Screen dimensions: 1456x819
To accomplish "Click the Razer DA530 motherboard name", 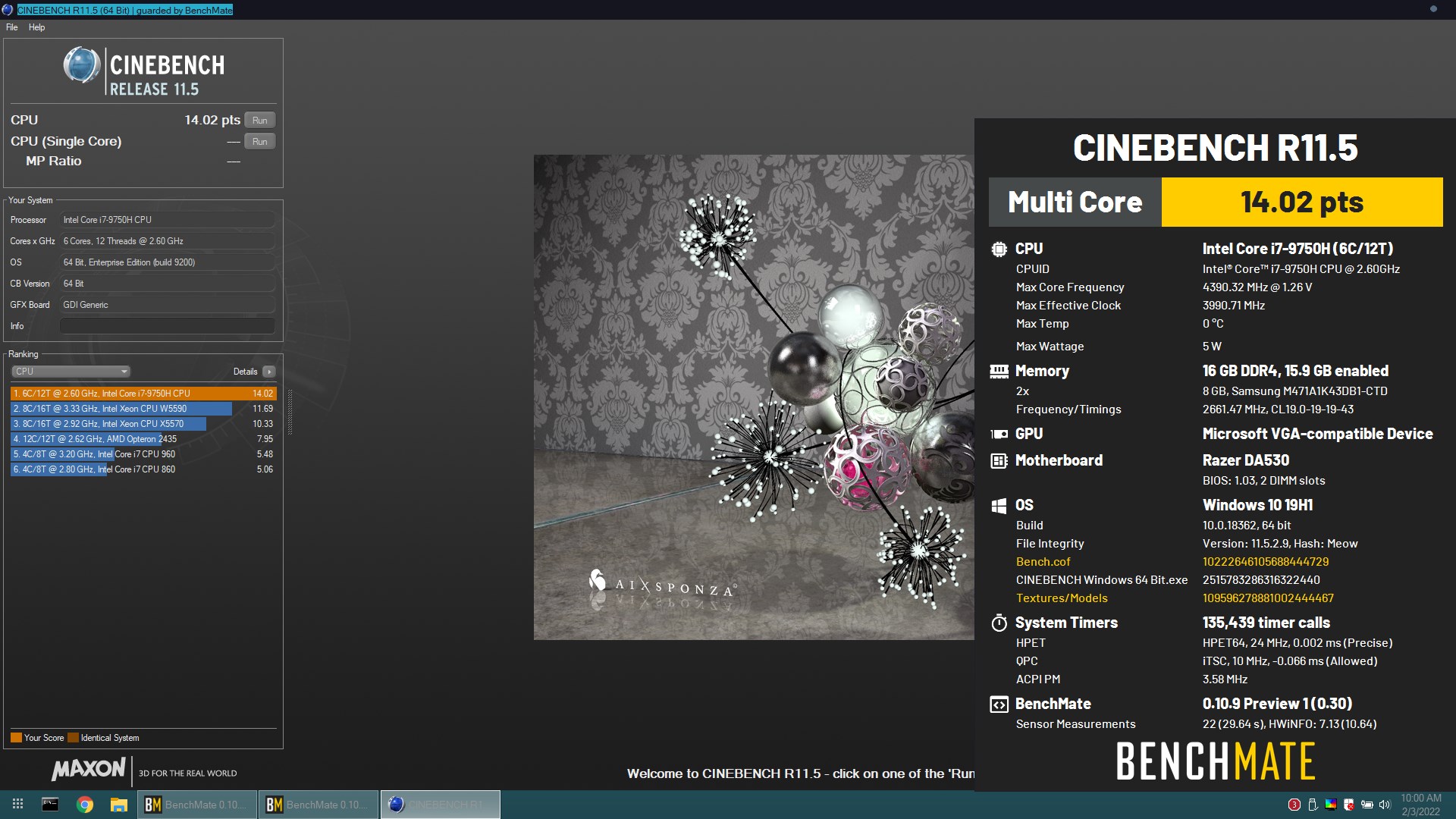I will pyautogui.click(x=1245, y=460).
